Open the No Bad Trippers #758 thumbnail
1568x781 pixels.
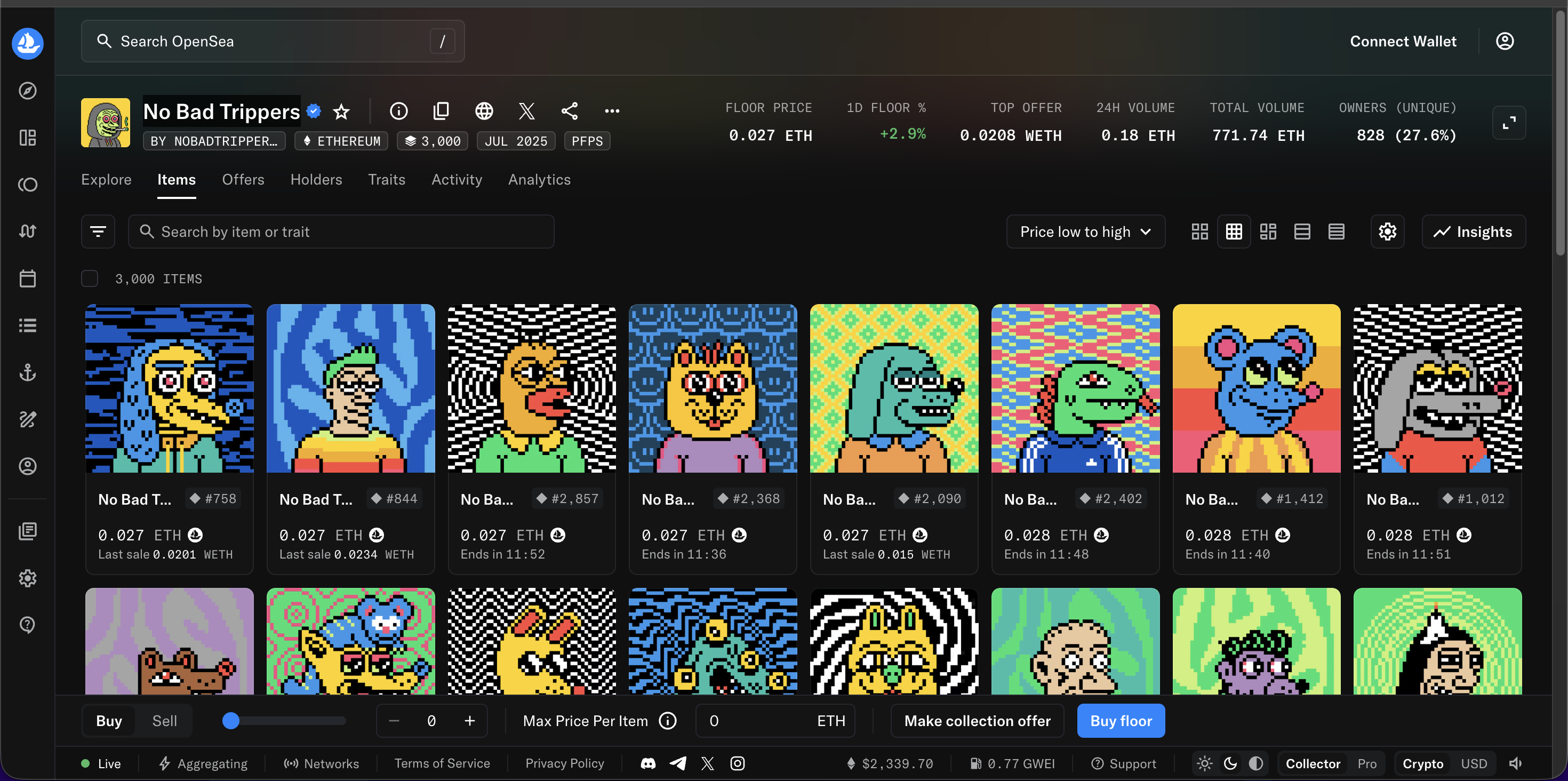169,388
